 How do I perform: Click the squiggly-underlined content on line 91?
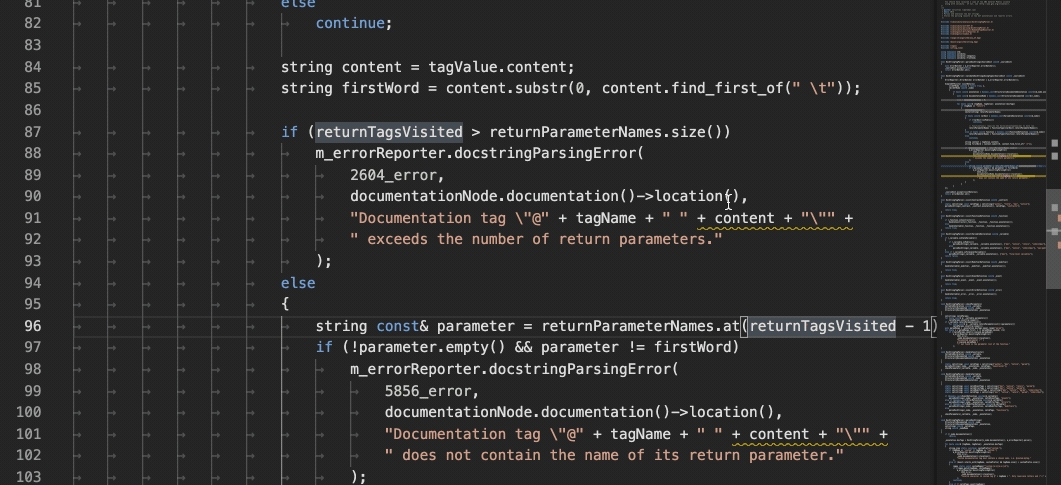point(744,218)
